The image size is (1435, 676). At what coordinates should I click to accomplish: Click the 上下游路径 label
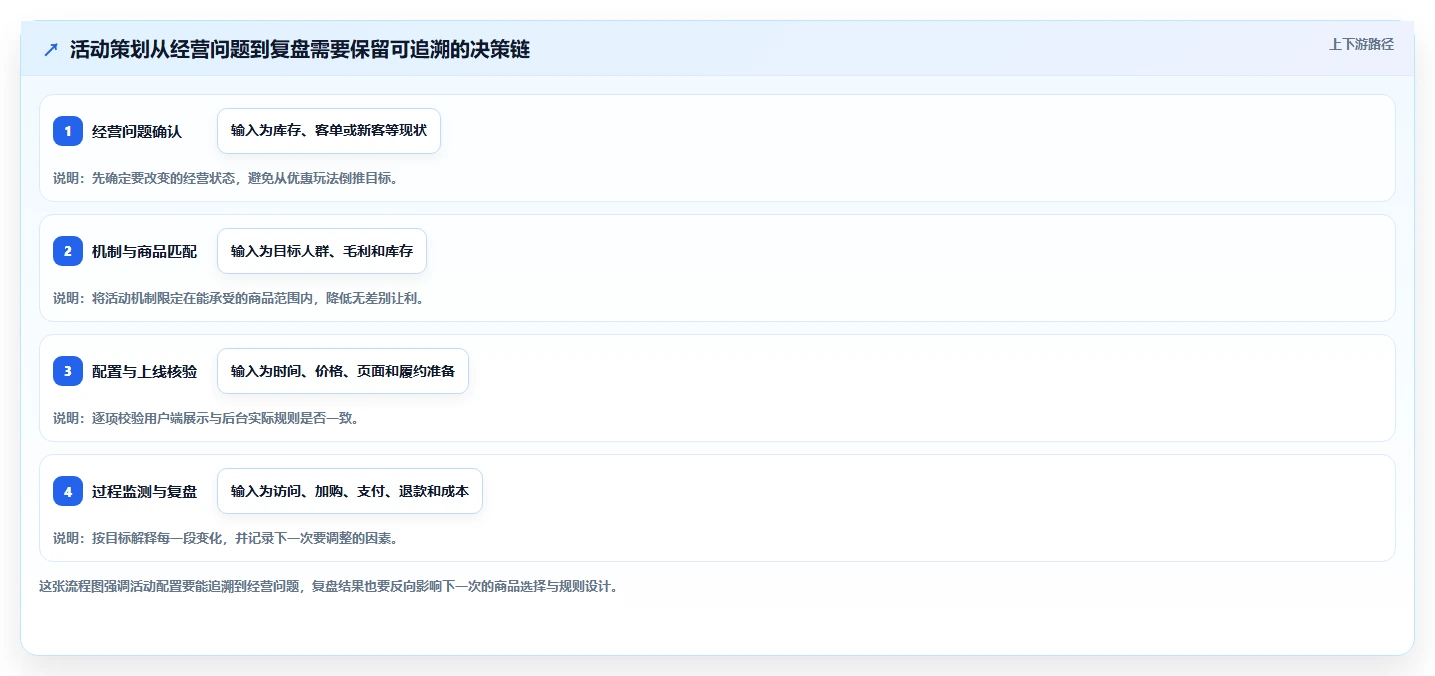(1361, 44)
